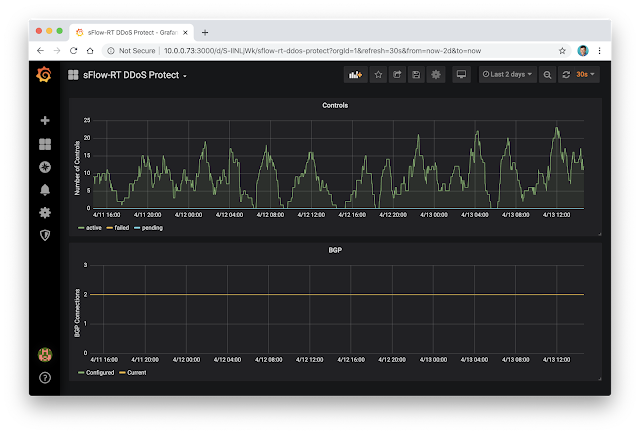Screen dimensions: 640x434
Task: Open Dashboard settings gear icon
Action: 436,75
